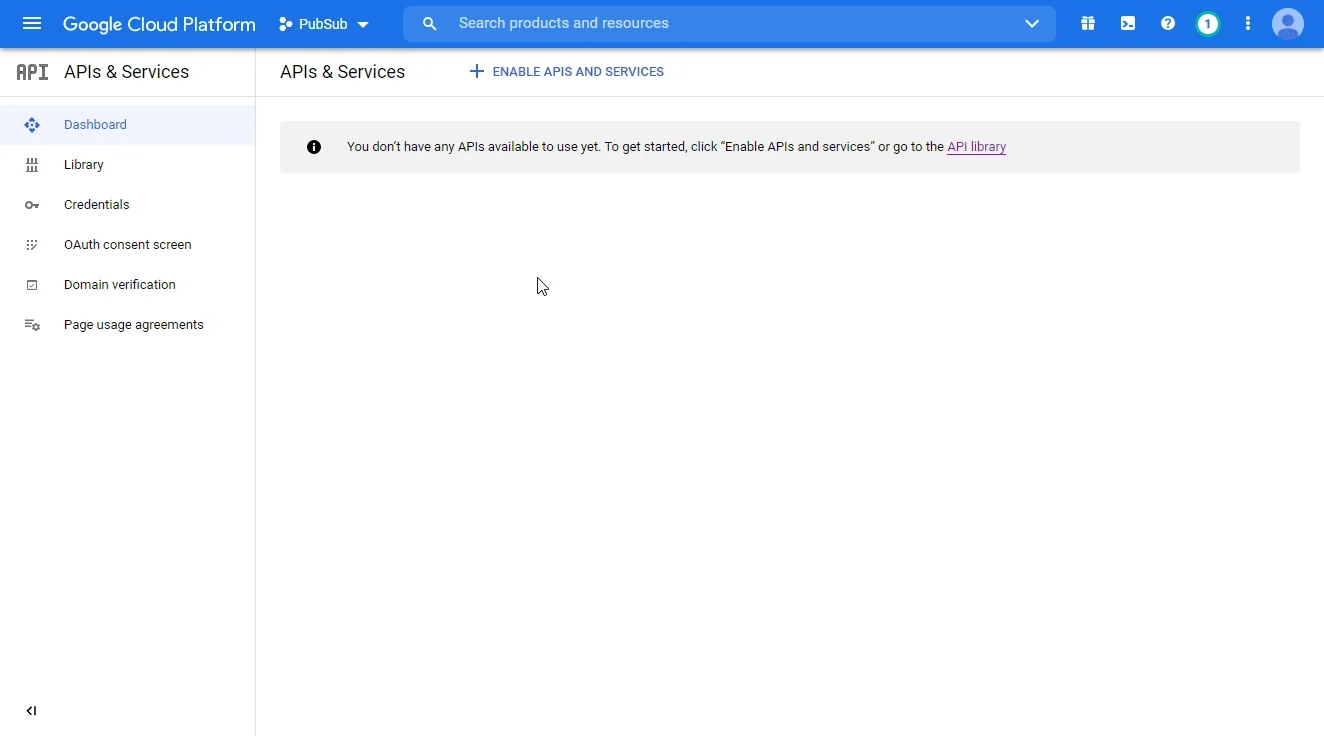Screen dimensions: 1324x736
Task: Open Credentials in the sidebar
Action: [127, 205]
